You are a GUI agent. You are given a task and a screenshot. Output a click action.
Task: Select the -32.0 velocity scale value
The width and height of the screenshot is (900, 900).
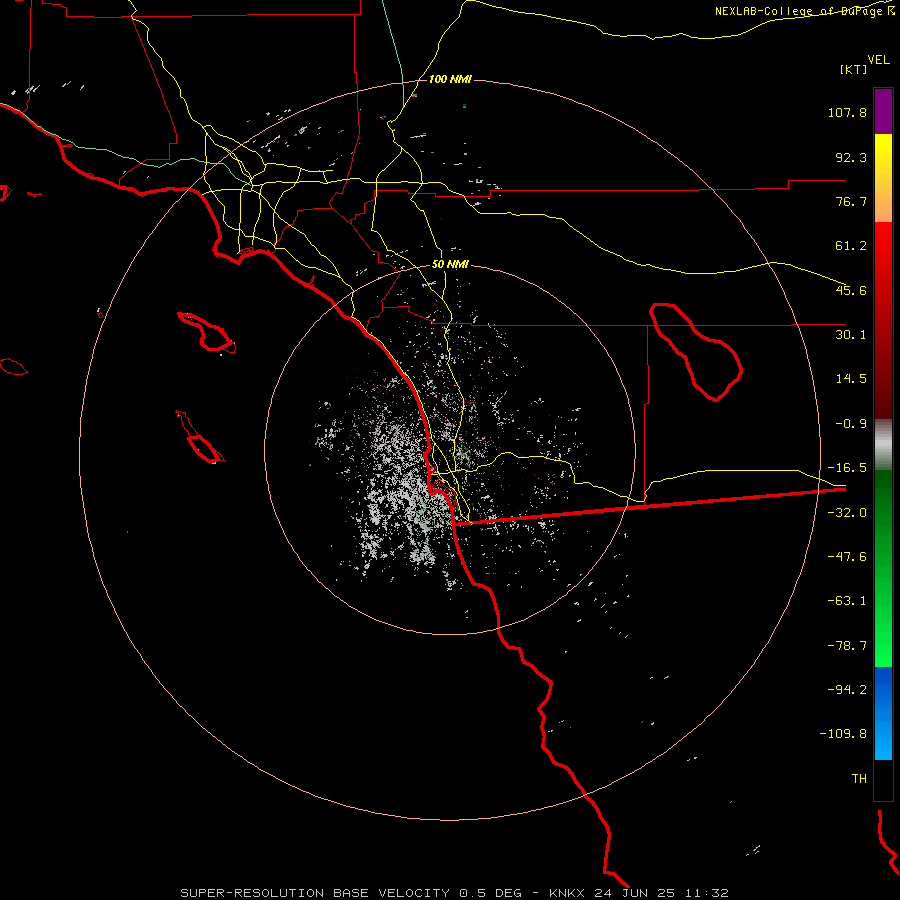(x=847, y=513)
